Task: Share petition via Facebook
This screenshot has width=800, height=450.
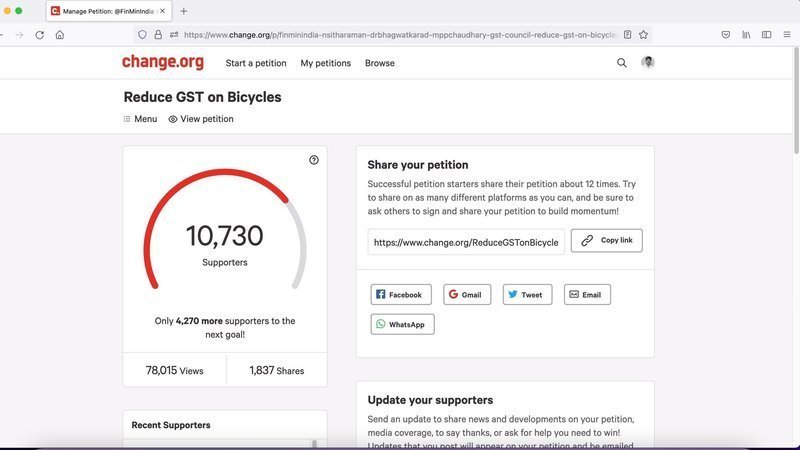Action: (401, 295)
